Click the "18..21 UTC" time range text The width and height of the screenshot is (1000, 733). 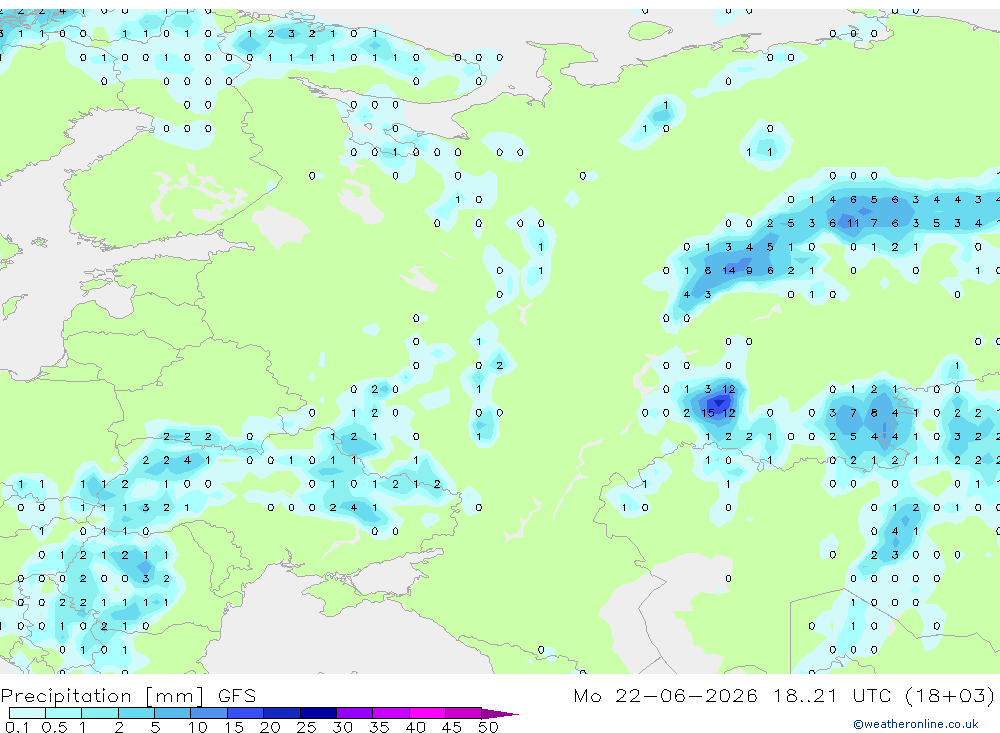point(834,695)
